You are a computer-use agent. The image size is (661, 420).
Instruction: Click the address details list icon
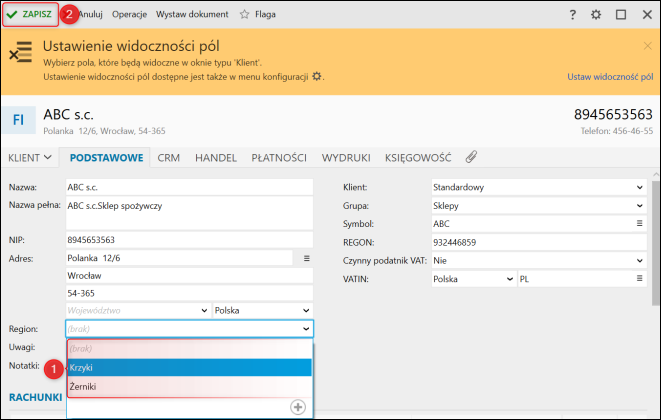[307, 258]
